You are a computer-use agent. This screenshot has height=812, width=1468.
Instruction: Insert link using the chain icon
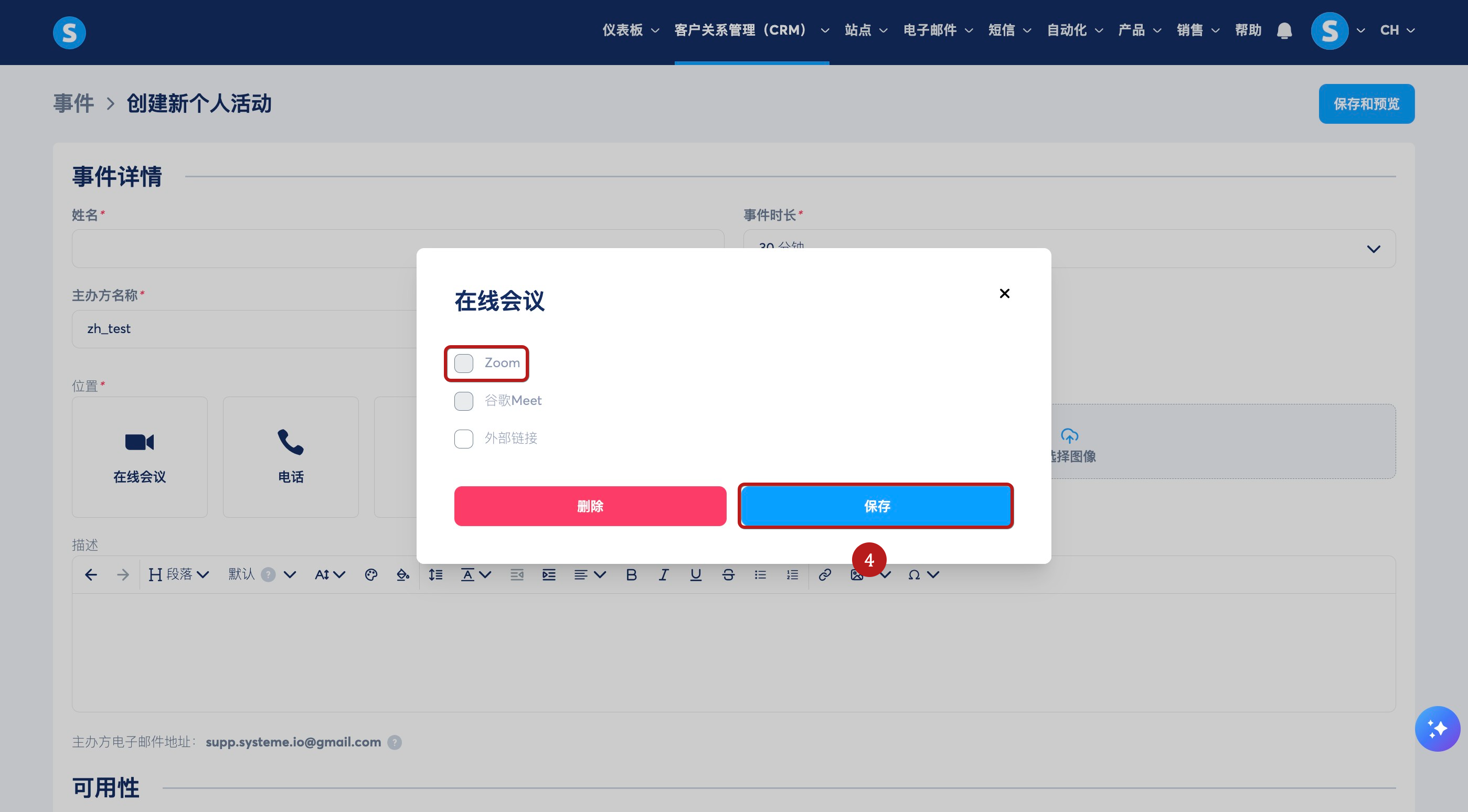[824, 574]
